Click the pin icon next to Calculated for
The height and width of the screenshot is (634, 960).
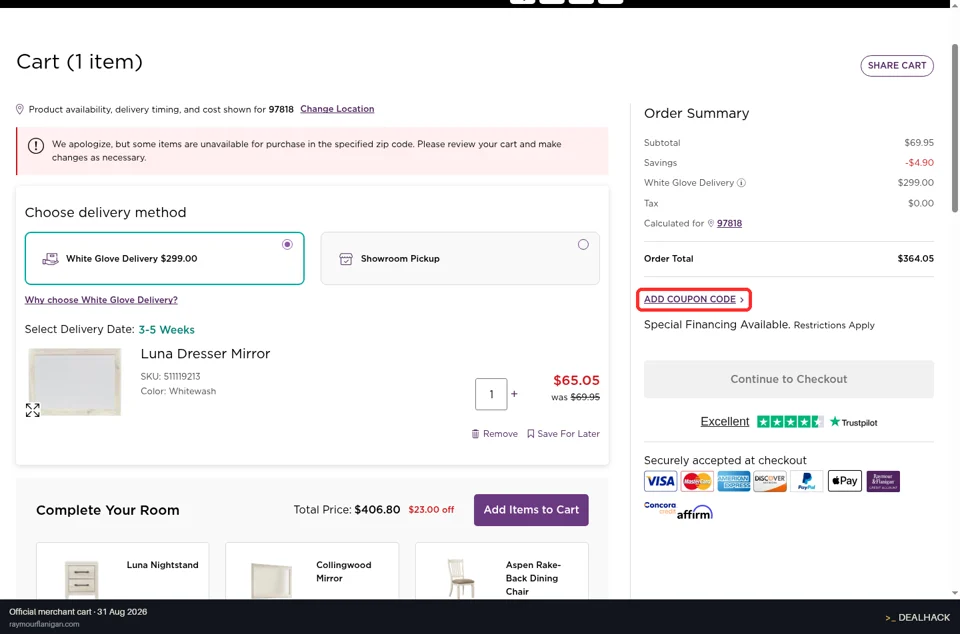[x=711, y=223]
